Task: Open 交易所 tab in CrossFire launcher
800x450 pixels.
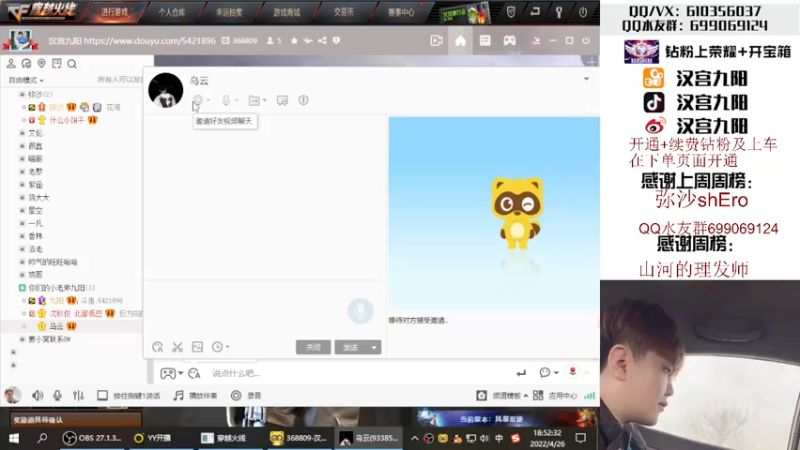Action: point(343,12)
